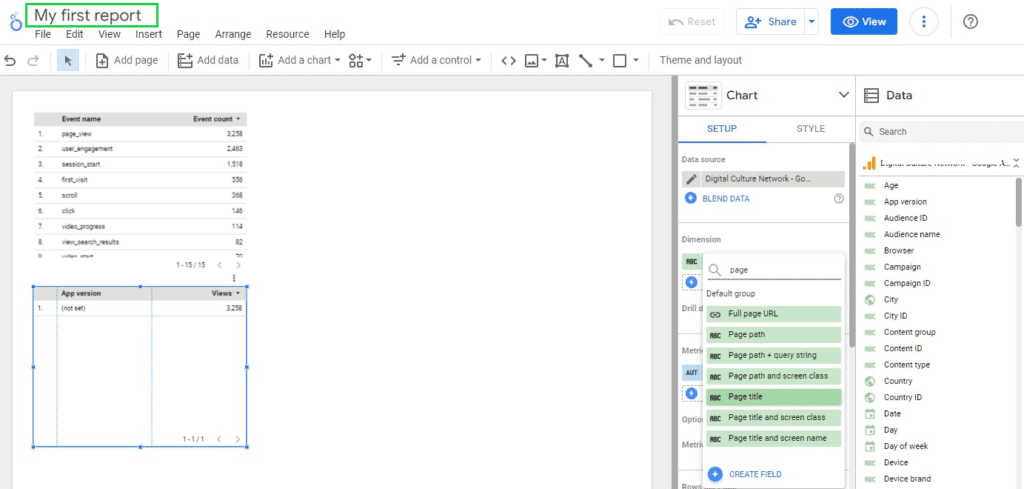Select the Text box tool
The height and width of the screenshot is (489, 1024).
pos(561,60)
